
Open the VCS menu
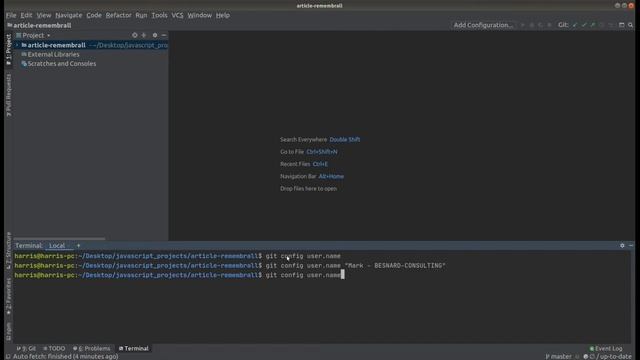pyautogui.click(x=177, y=15)
